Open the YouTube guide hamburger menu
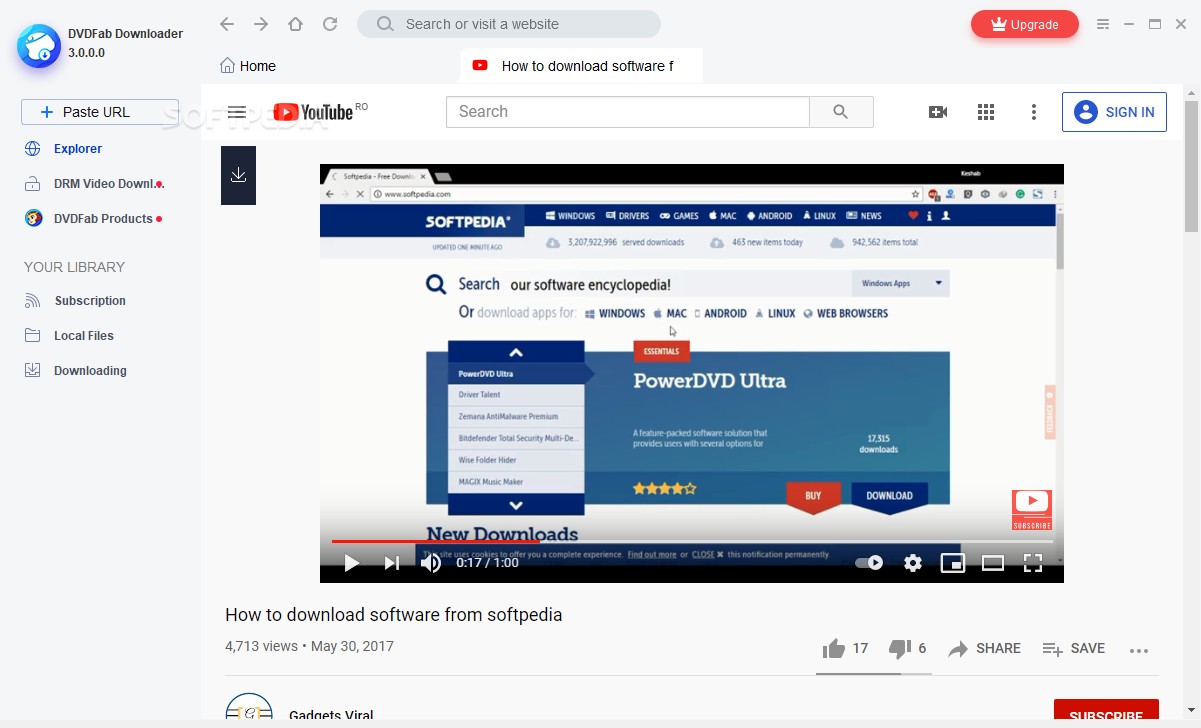The image size is (1201, 728). (x=237, y=112)
